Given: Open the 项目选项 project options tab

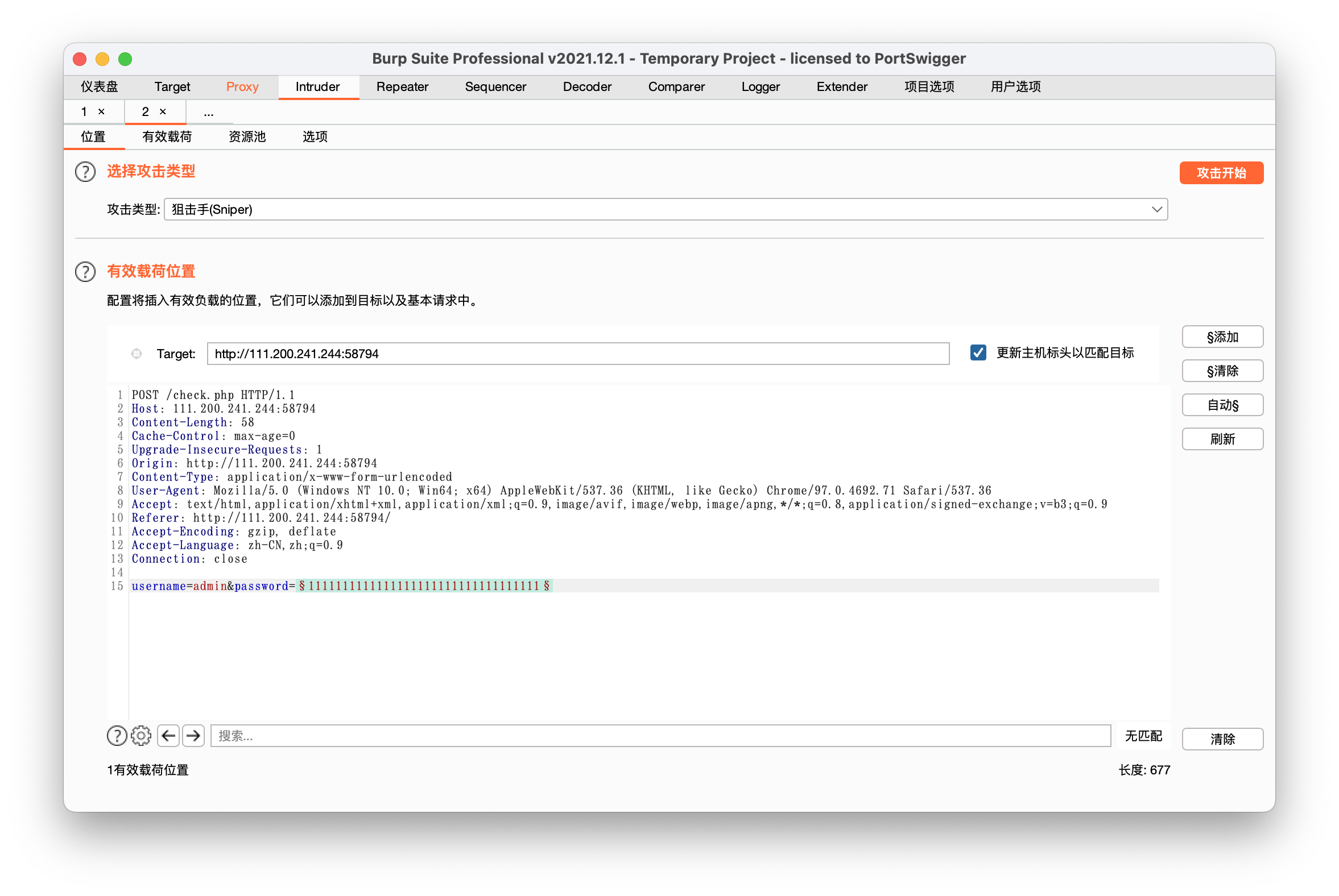Looking at the screenshot, I should tap(929, 87).
